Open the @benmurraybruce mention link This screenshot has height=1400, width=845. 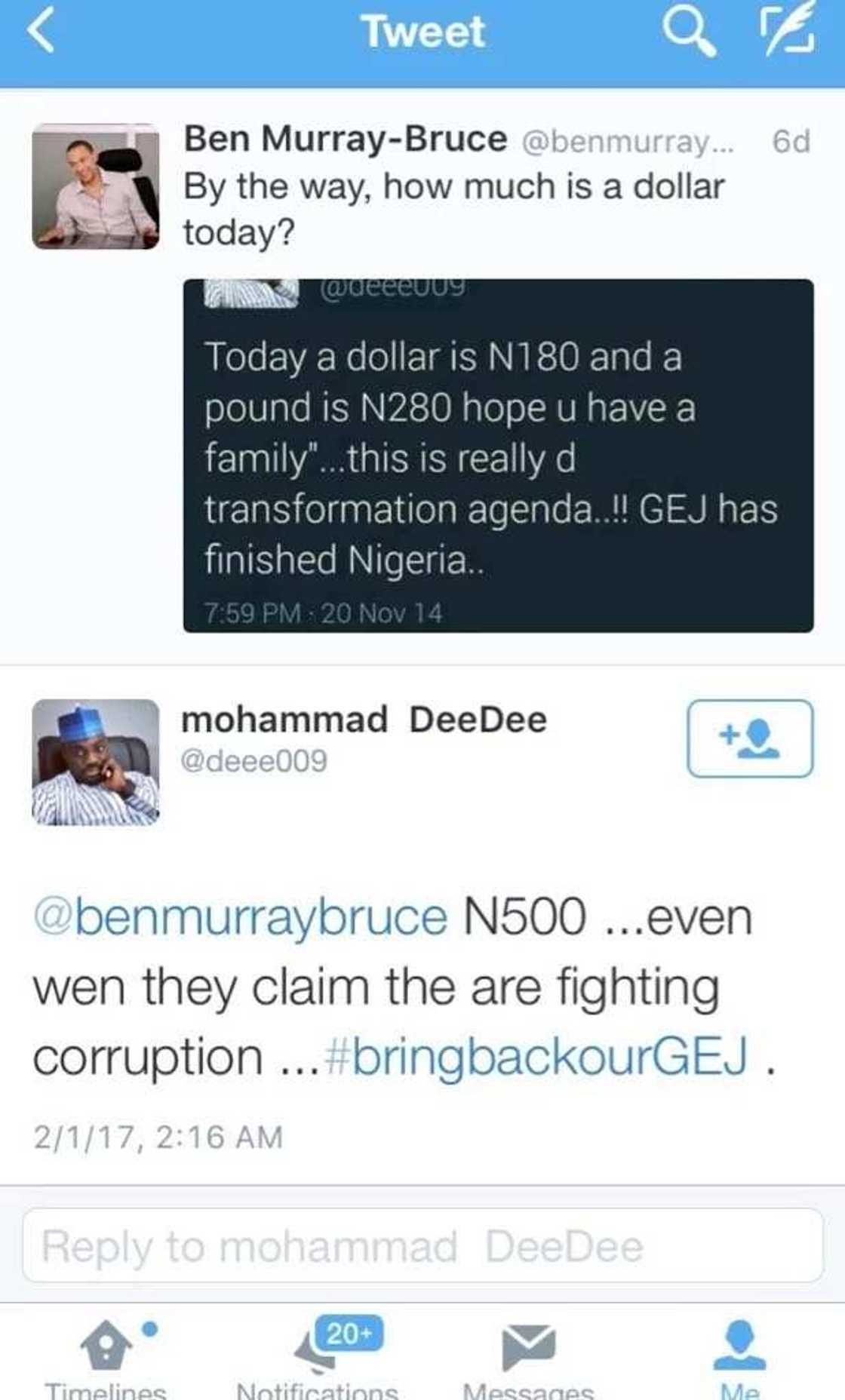click(241, 917)
